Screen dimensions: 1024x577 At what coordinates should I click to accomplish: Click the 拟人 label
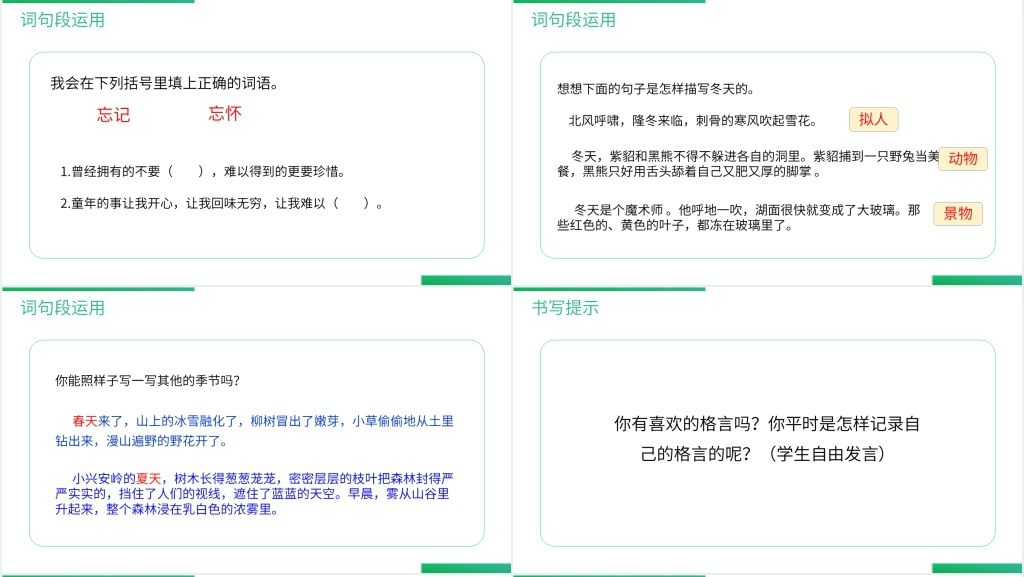[873, 119]
